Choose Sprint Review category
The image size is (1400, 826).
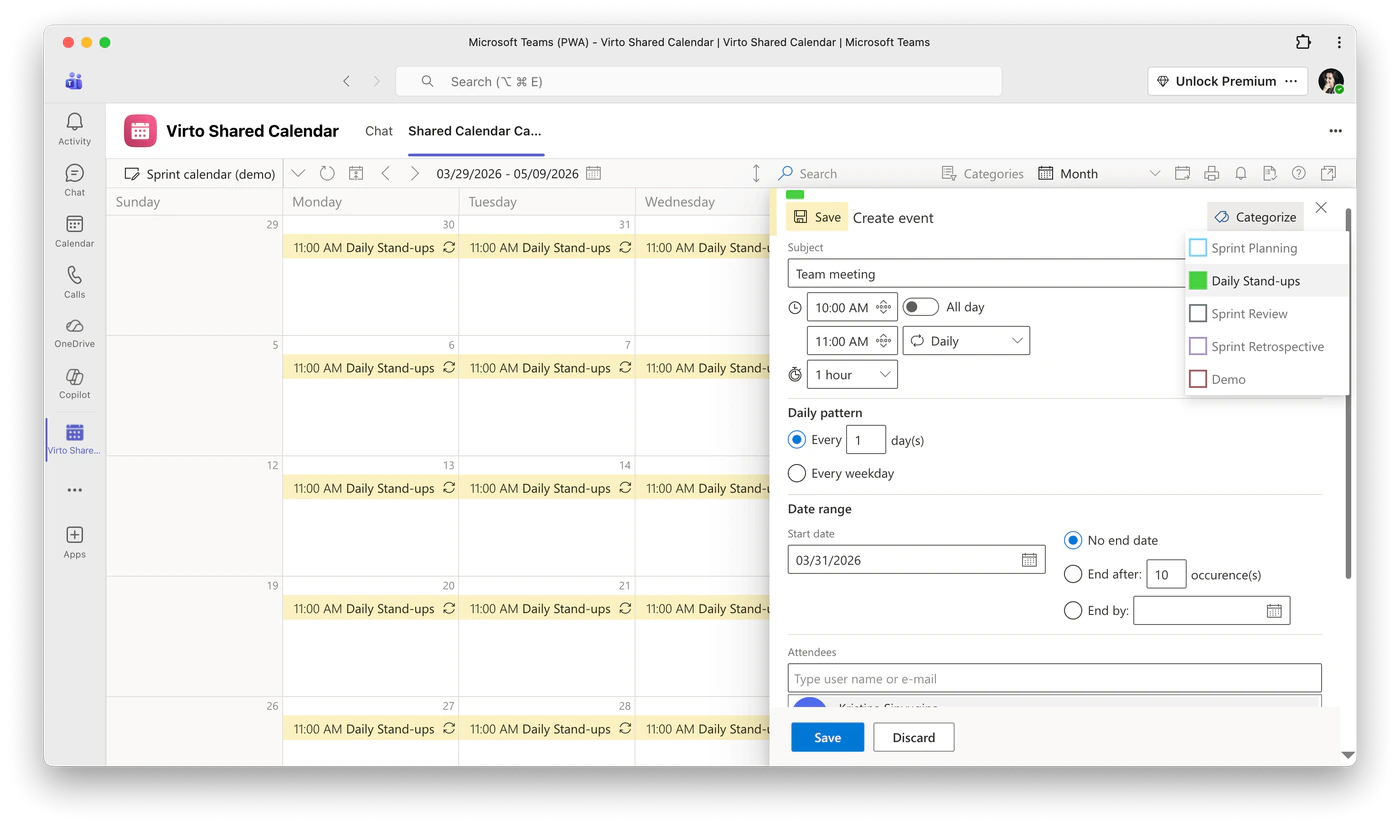click(1267, 314)
